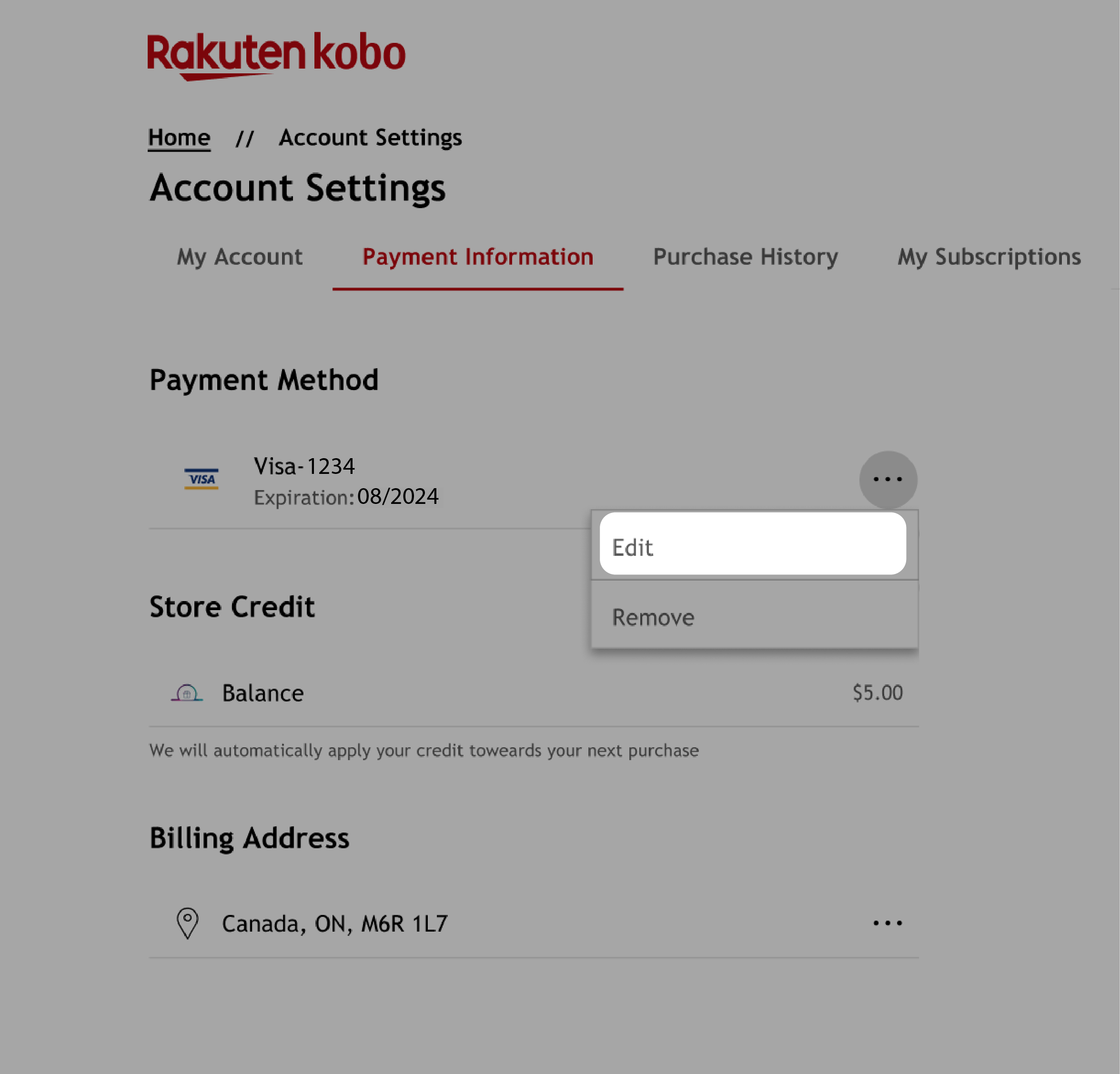Select the Visa card brand icon
This screenshot has height=1074, width=1120.
(x=202, y=478)
